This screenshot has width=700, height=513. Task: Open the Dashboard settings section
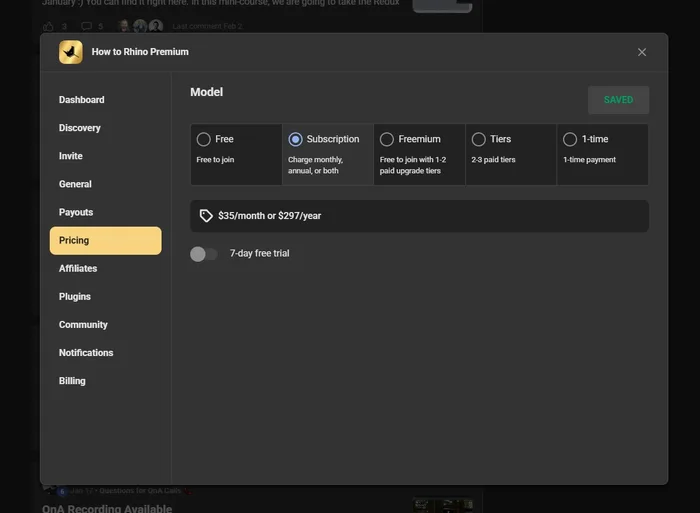82,100
